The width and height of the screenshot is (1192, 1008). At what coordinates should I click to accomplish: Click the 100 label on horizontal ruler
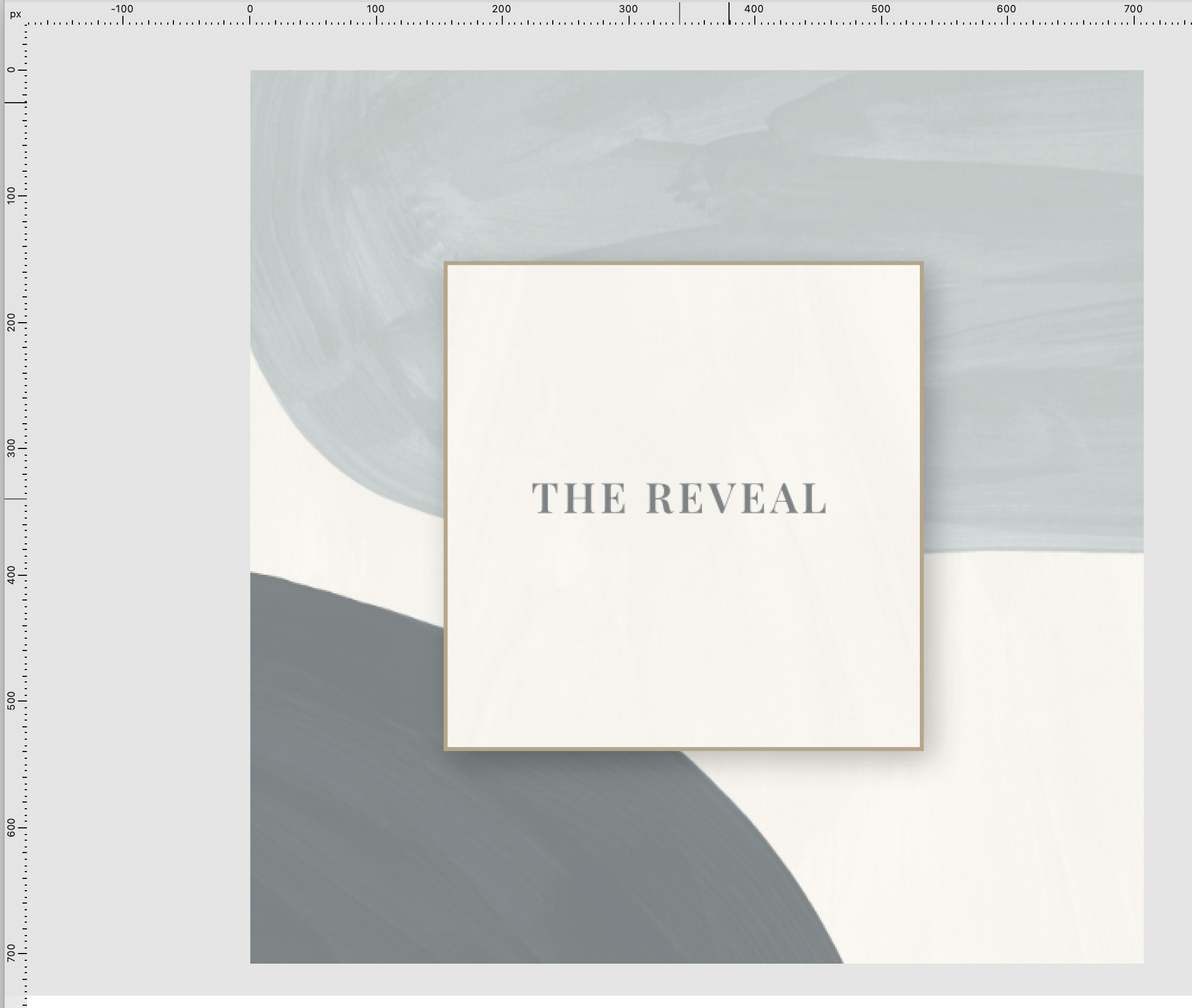pos(375,9)
